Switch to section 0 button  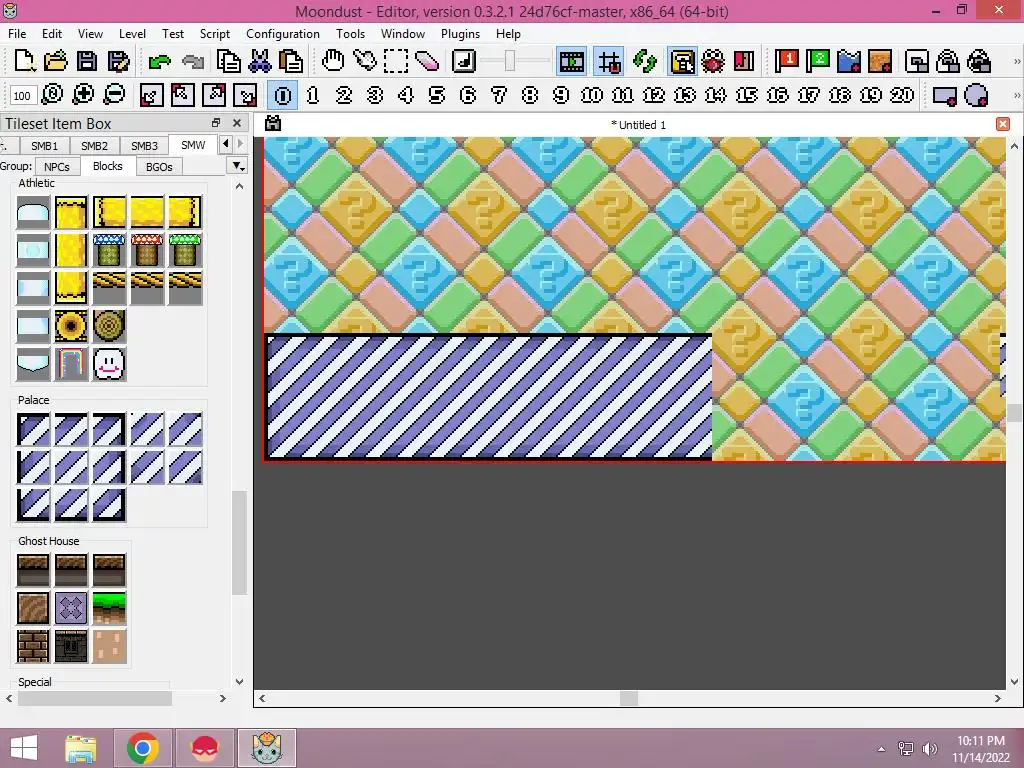[283, 95]
